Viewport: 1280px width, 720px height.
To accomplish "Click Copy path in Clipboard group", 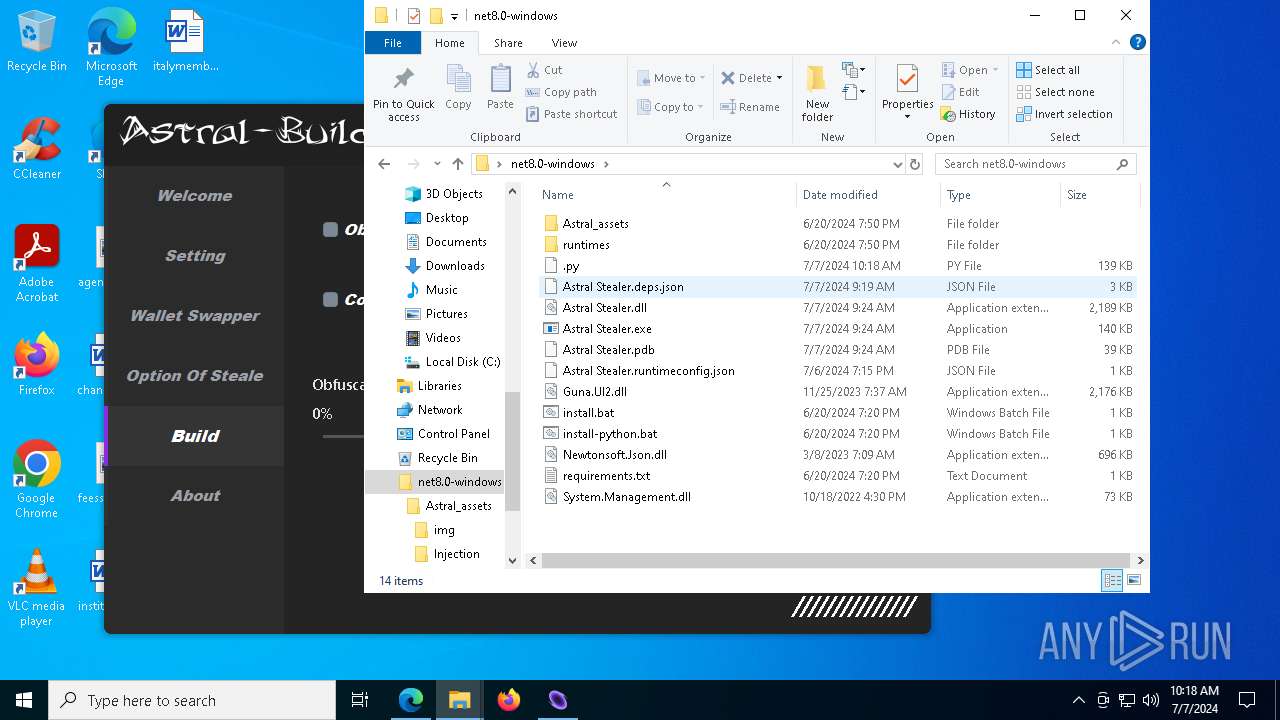I will click(x=561, y=92).
